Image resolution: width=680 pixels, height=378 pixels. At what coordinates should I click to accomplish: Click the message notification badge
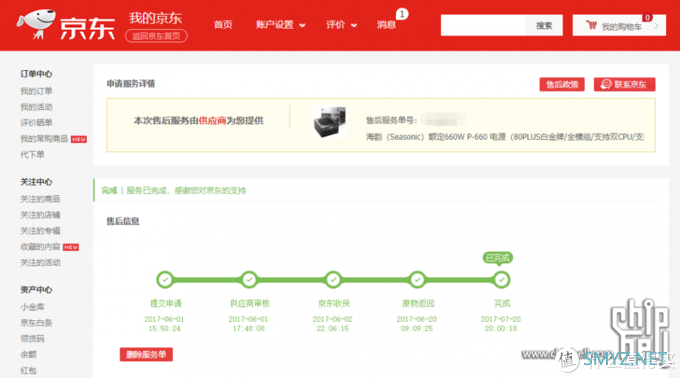(402, 14)
